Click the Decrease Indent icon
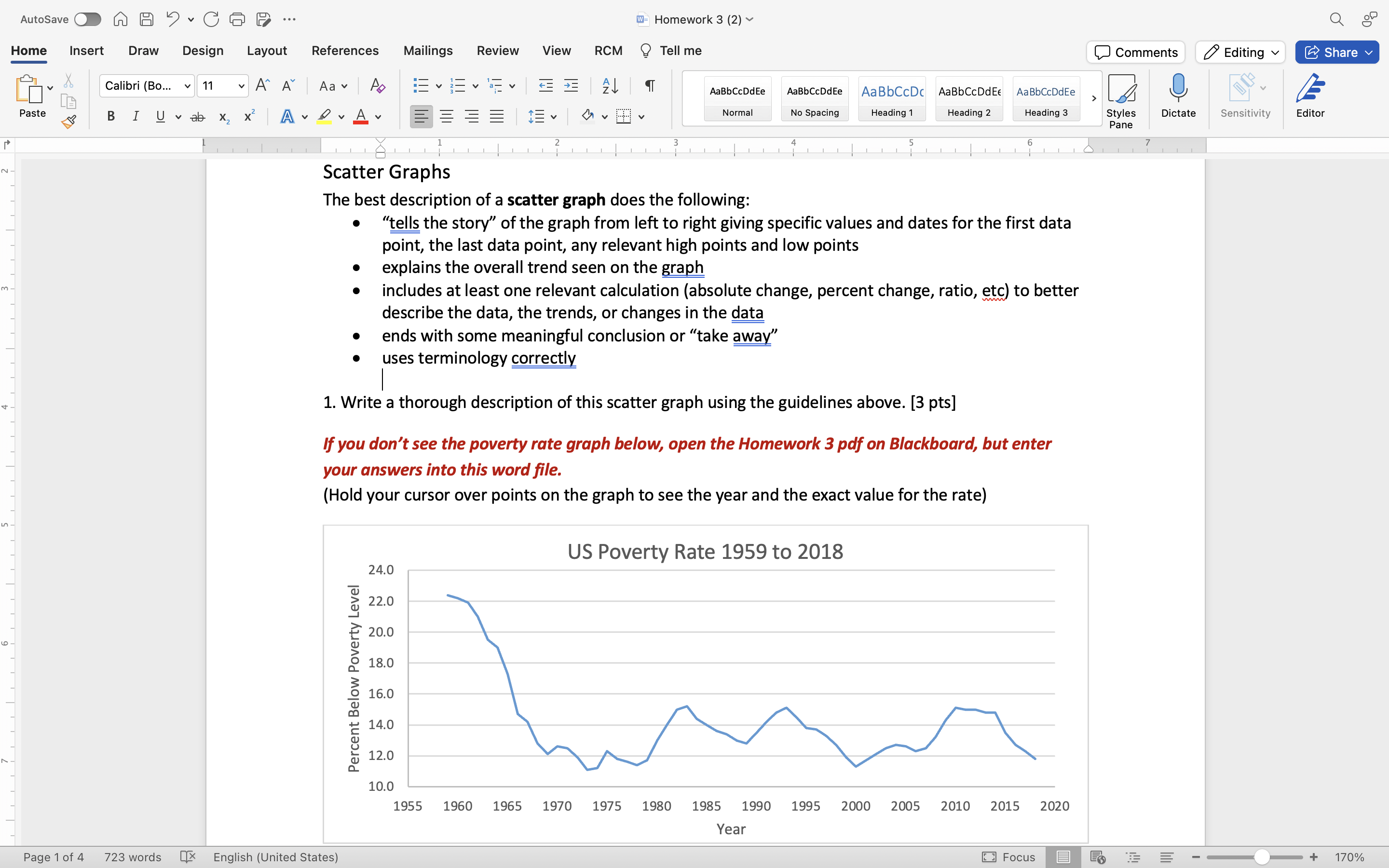1389x868 pixels. (x=545, y=86)
